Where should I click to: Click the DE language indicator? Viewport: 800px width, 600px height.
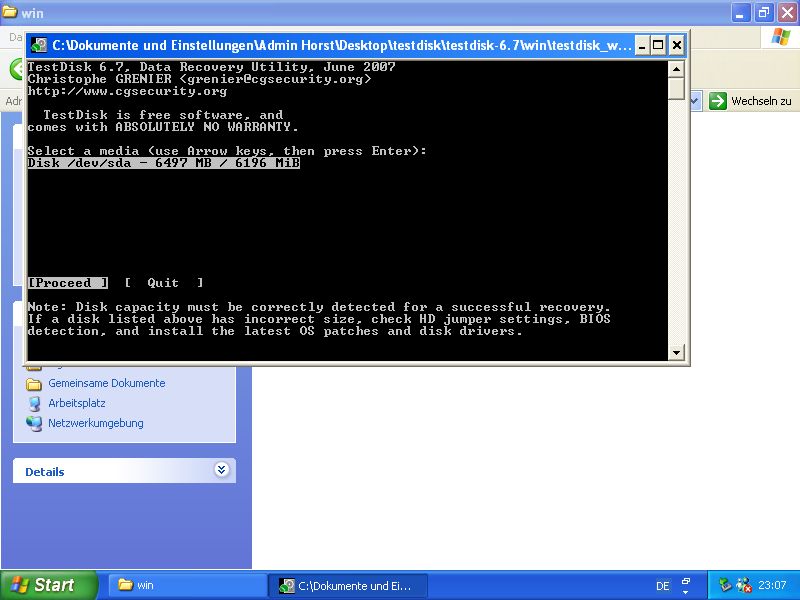tap(663, 586)
